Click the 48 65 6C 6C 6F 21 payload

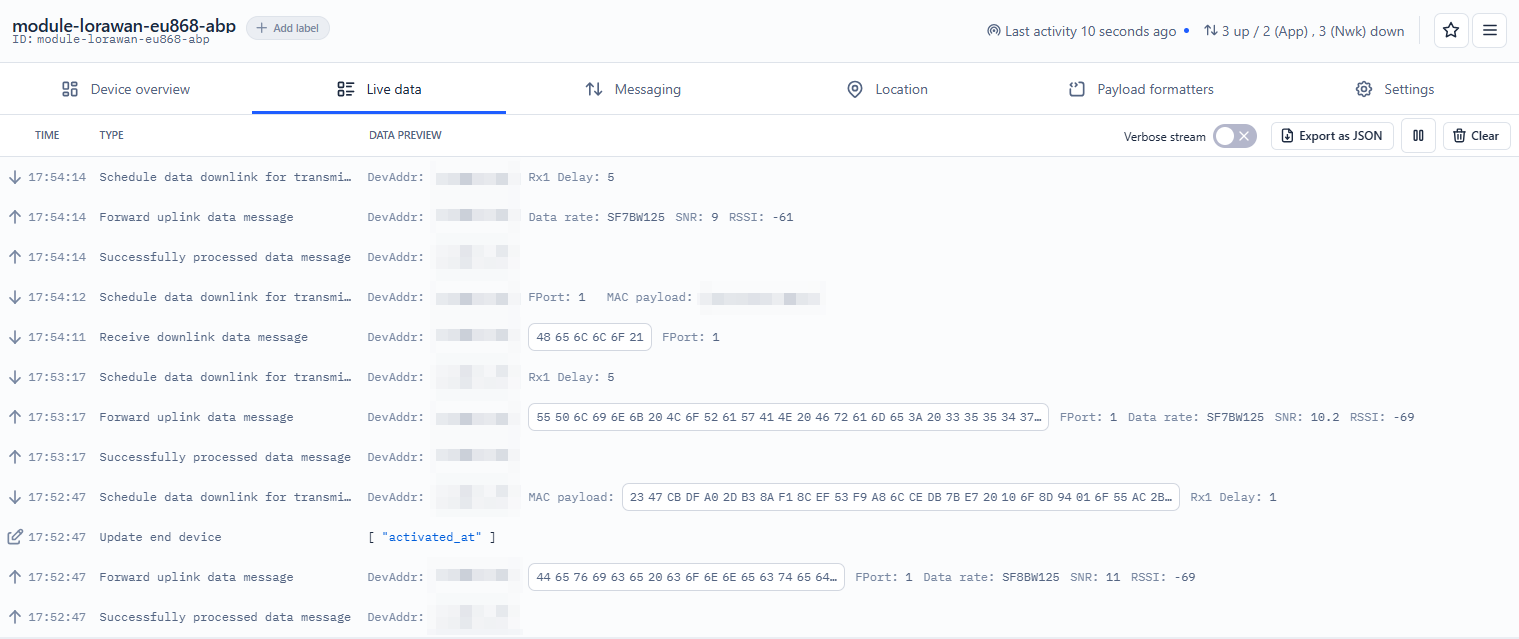[589, 337]
